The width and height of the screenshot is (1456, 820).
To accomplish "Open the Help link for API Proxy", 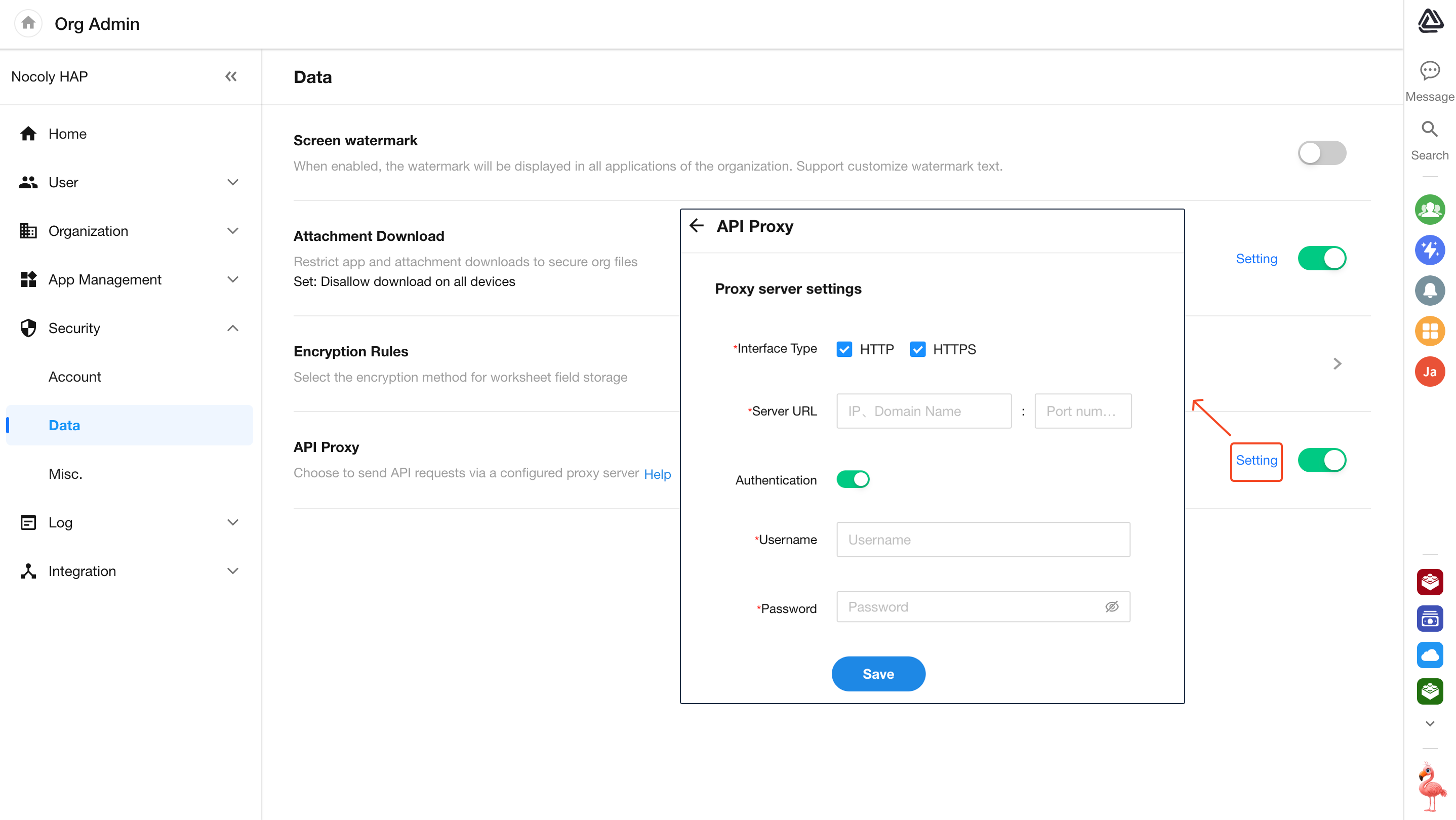I will [657, 474].
